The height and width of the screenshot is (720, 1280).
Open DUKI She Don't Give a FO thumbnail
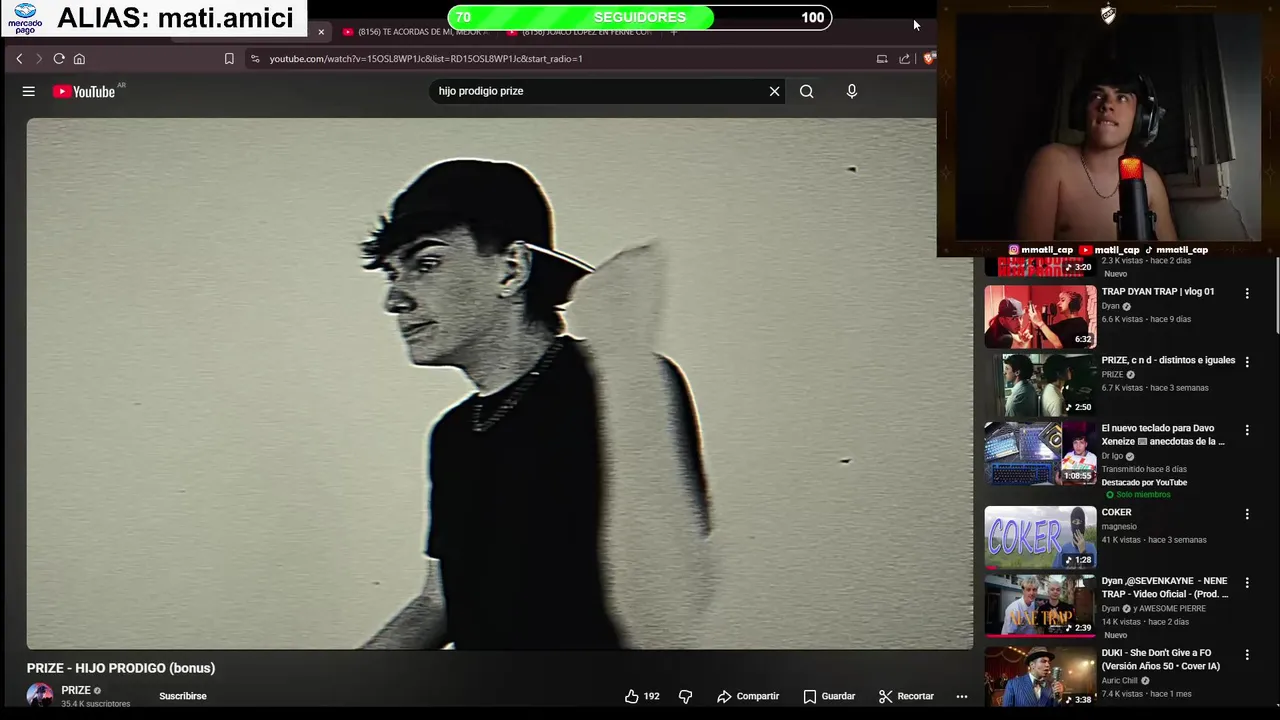click(1040, 676)
